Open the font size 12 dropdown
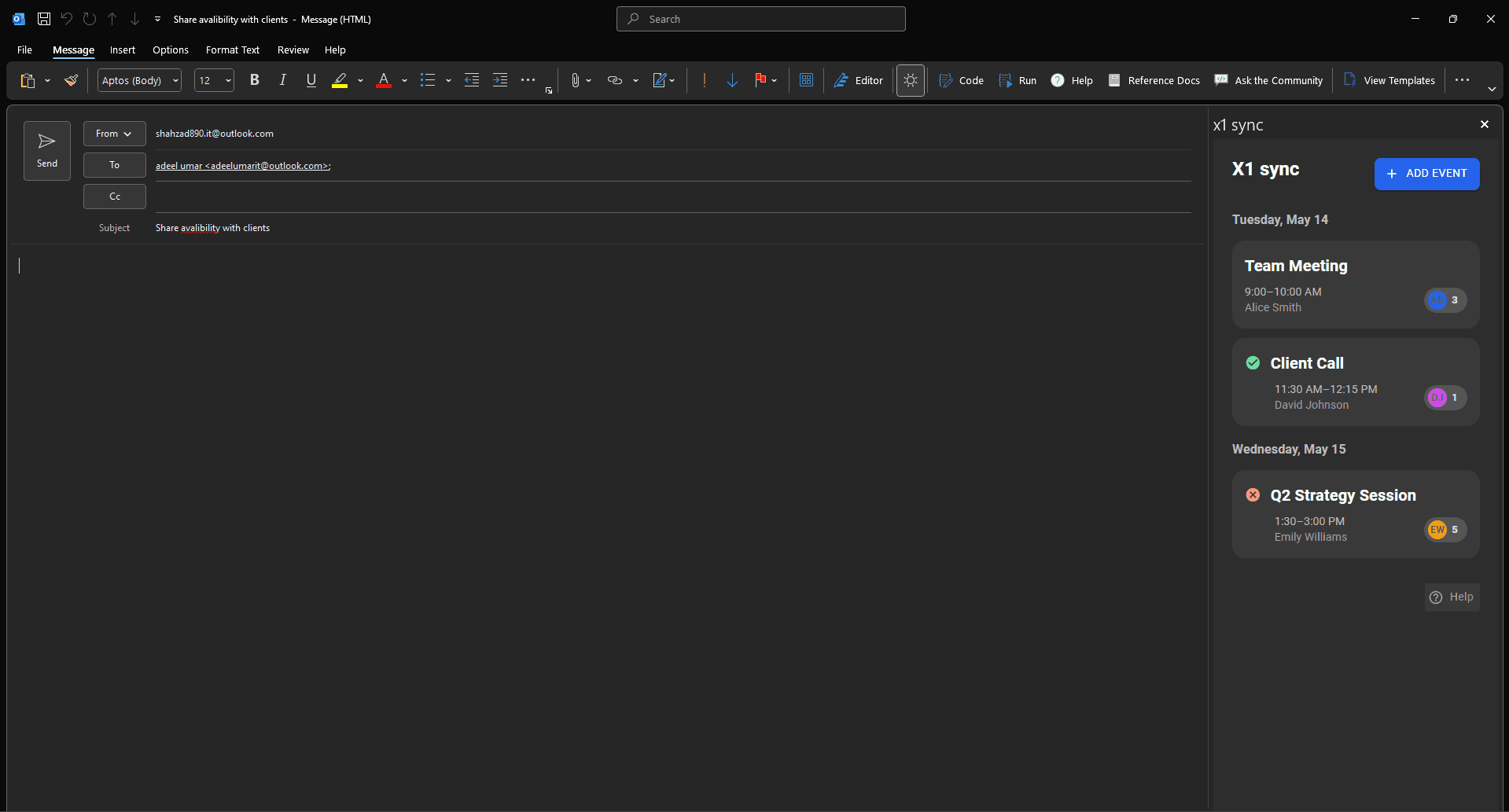Screen dimensions: 1509x812 point(214,80)
